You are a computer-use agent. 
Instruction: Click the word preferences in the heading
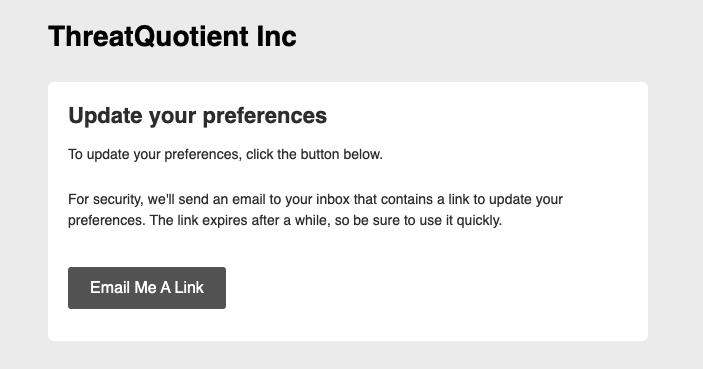(x=265, y=117)
